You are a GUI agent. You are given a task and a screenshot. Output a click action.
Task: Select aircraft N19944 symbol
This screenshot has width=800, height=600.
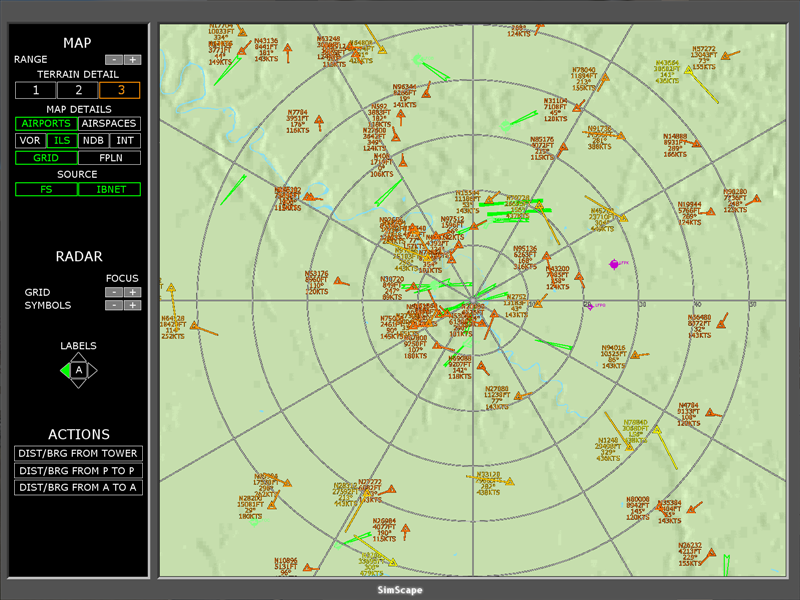coord(711,211)
